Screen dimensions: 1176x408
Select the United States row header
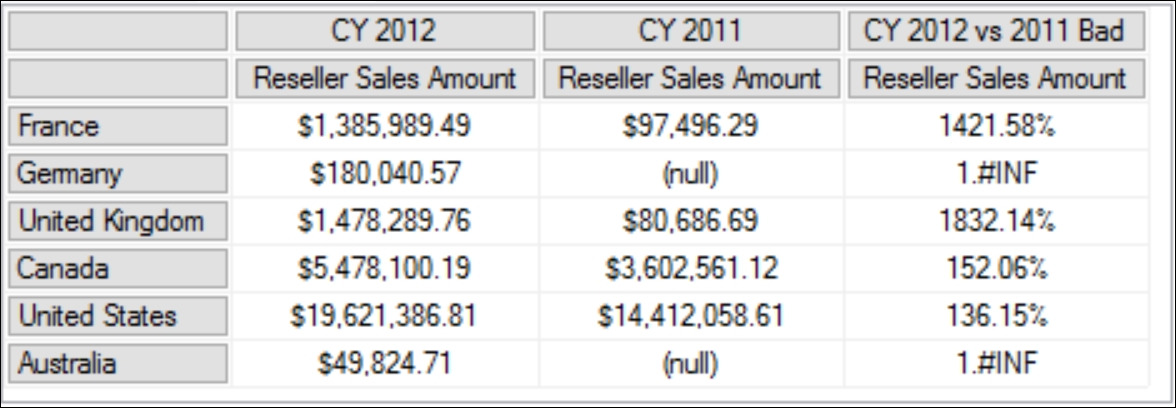click(118, 316)
